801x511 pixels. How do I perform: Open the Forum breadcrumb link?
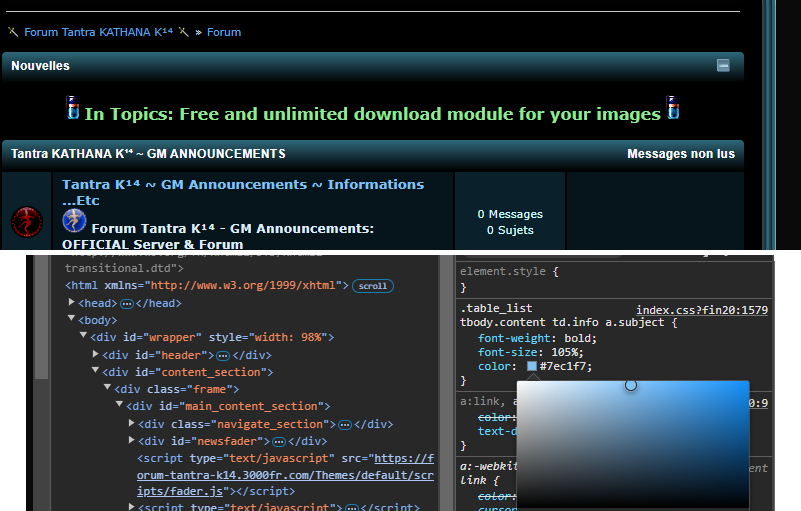tap(224, 32)
